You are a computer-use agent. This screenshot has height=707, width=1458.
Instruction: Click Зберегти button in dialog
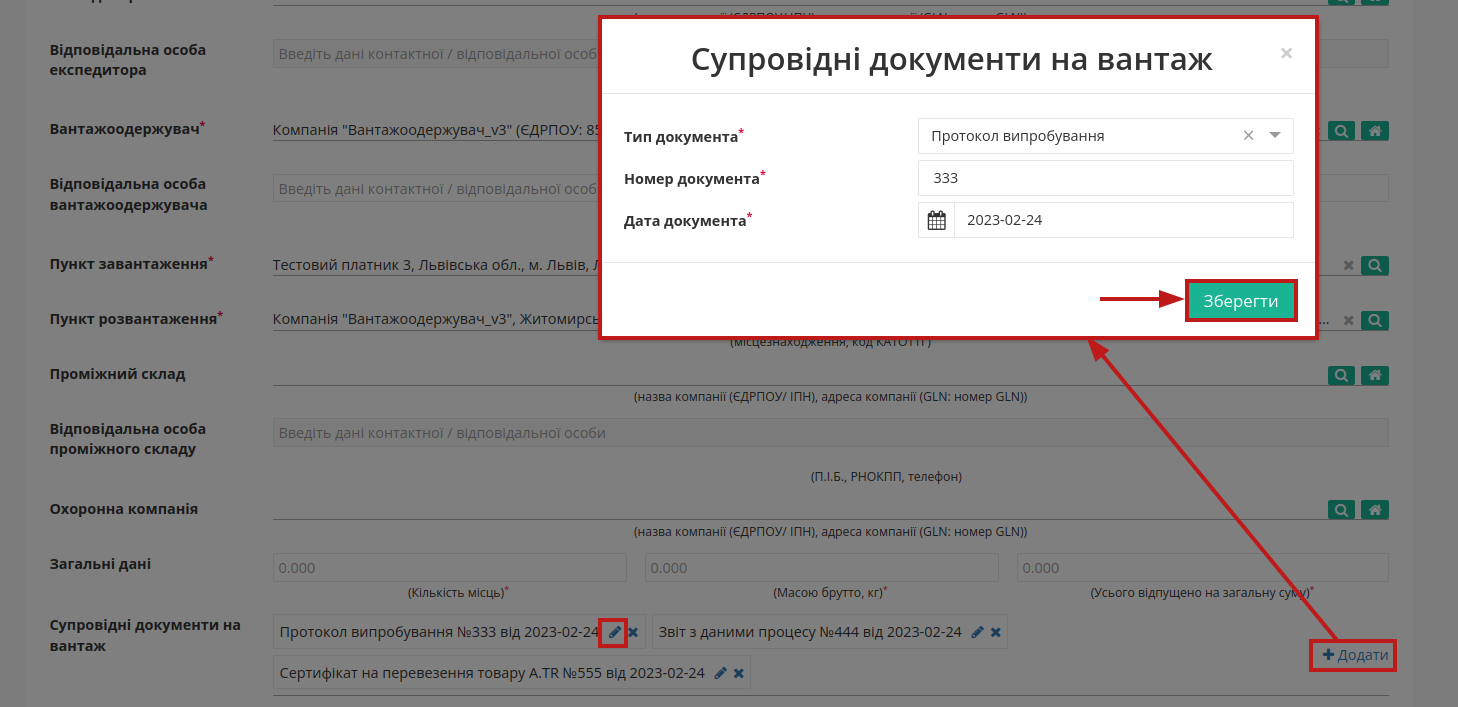pos(1241,301)
